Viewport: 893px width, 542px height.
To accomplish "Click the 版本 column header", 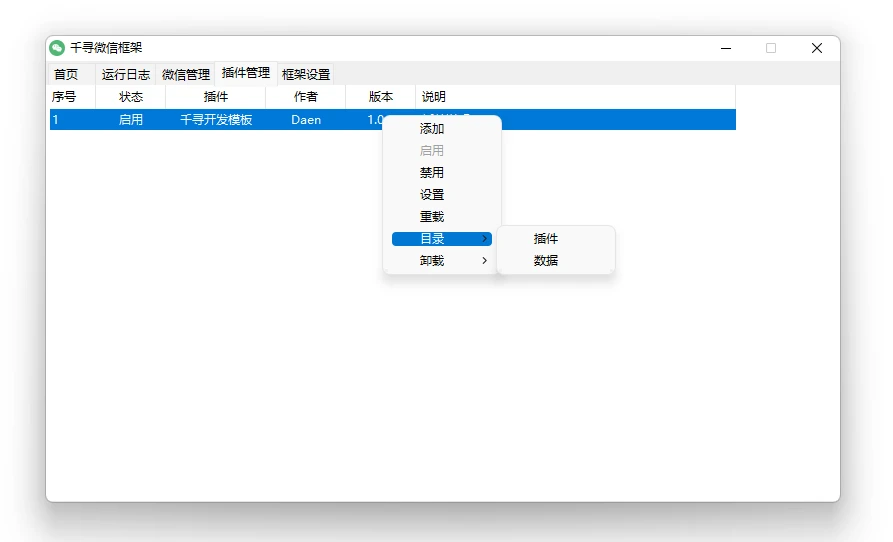I will 380,97.
